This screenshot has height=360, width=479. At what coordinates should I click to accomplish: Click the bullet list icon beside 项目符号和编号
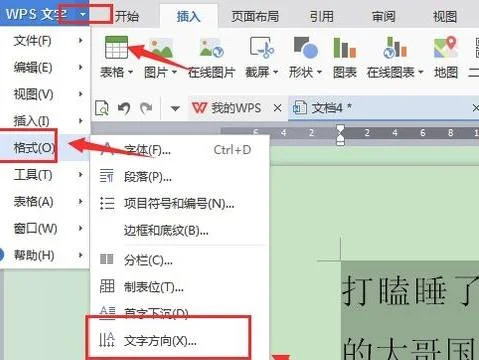(x=107, y=203)
